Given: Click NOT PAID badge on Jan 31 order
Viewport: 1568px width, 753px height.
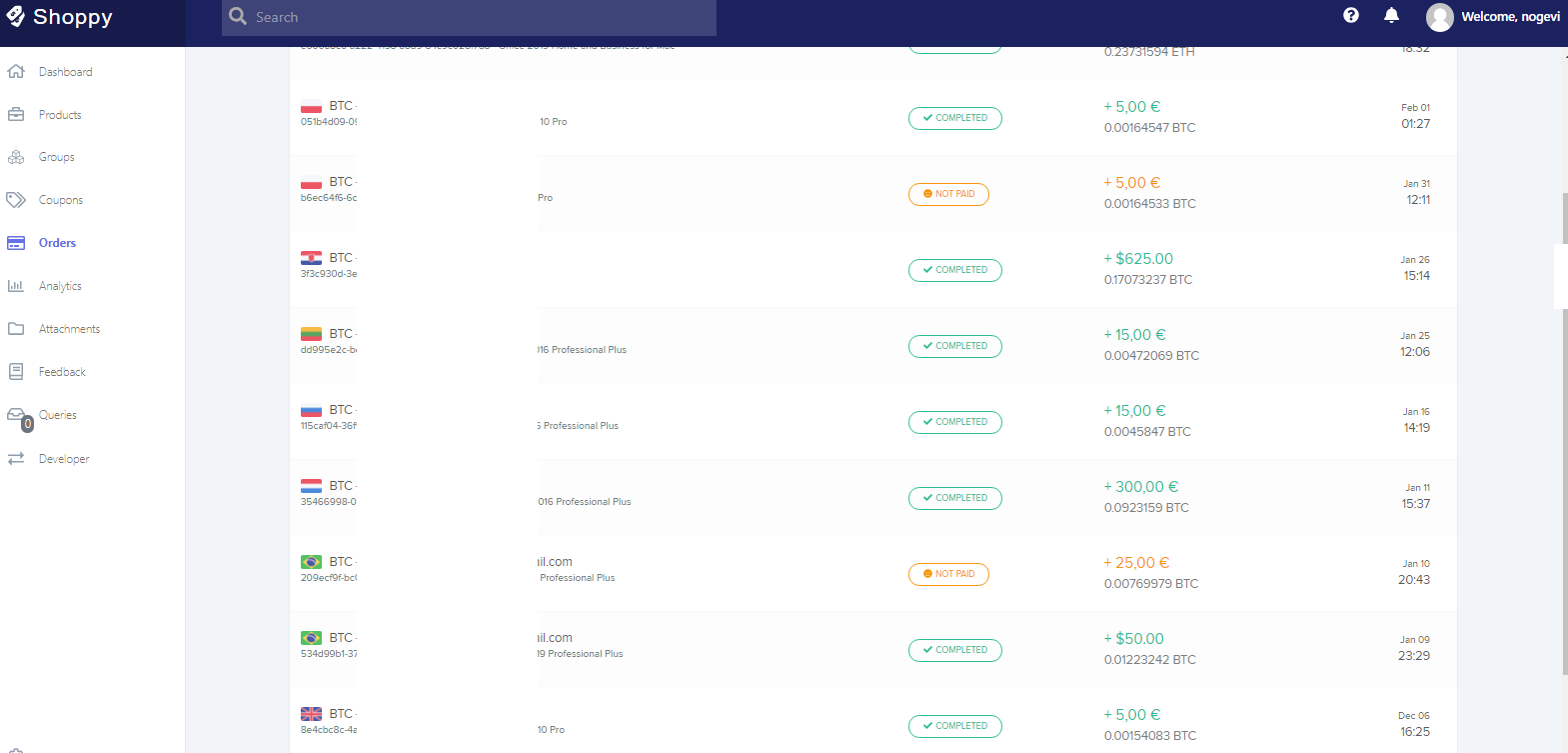Looking at the screenshot, I should coord(948,194).
